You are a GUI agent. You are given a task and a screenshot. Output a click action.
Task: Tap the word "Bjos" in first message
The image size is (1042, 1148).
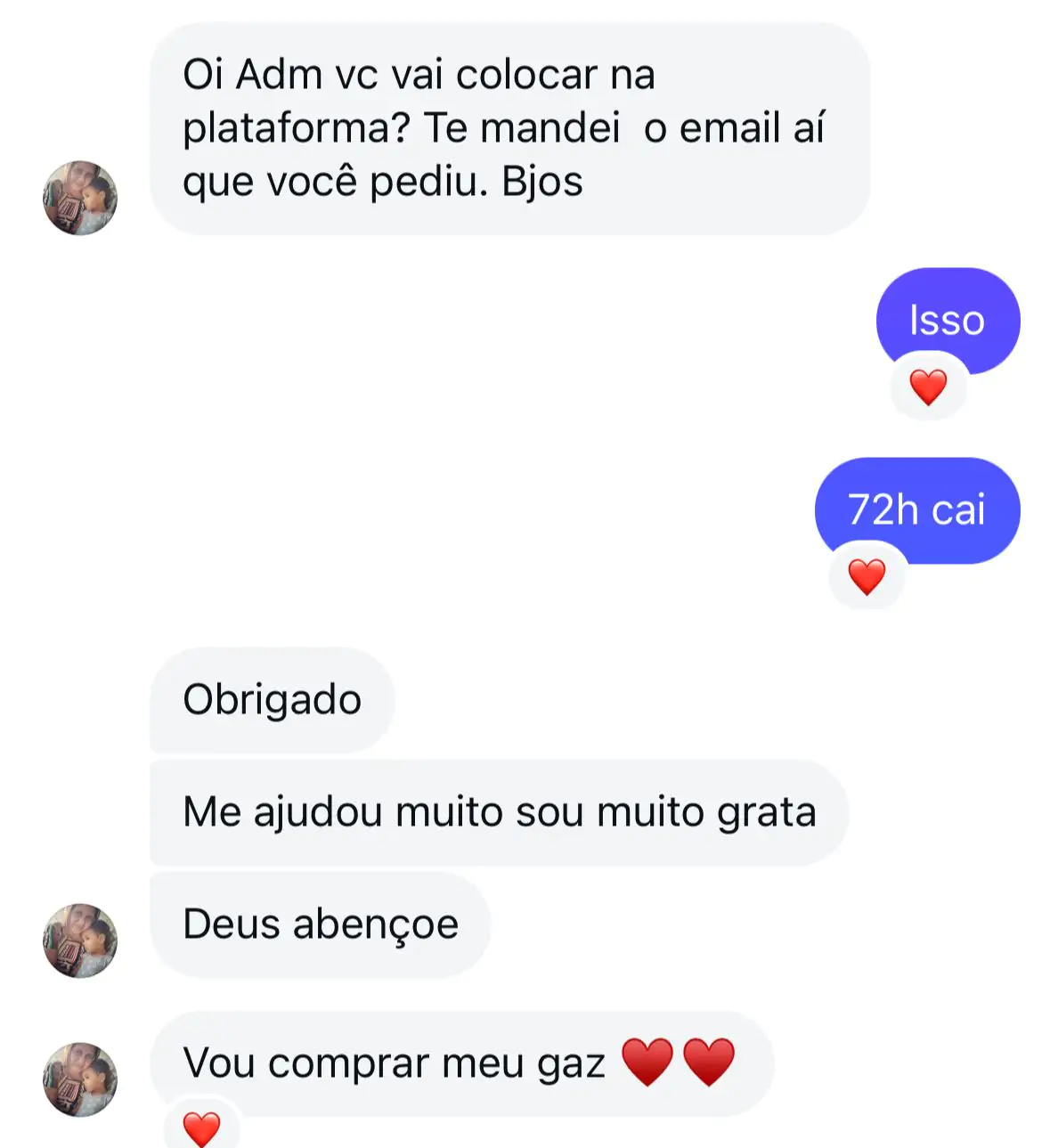(542, 182)
